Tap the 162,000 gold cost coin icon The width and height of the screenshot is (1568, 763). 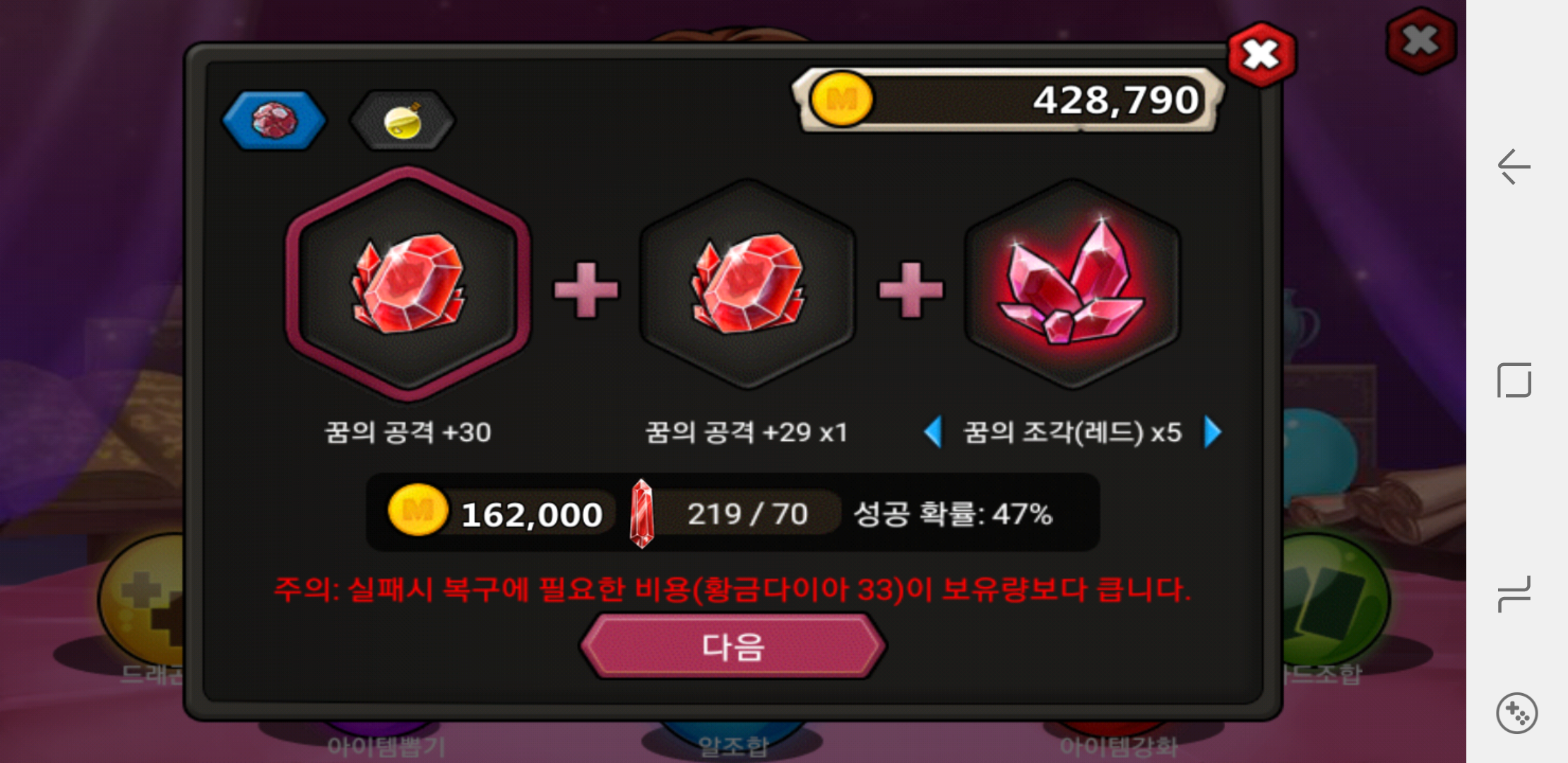418,510
